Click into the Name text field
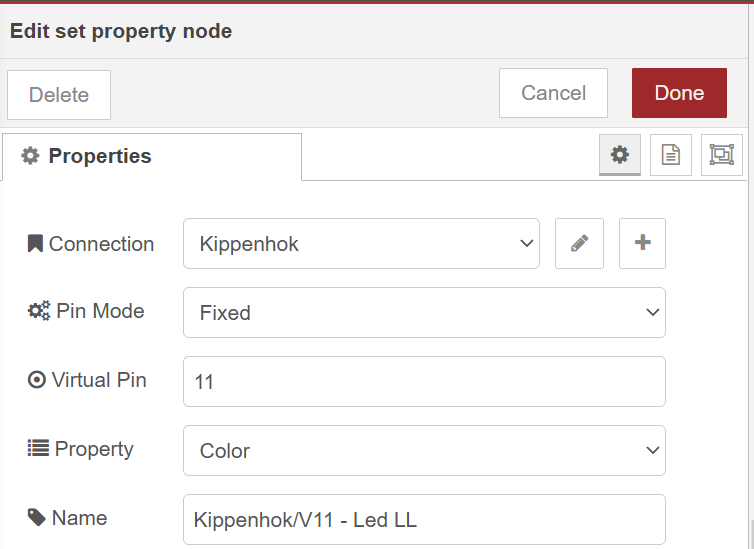This screenshot has width=754, height=549. [x=424, y=520]
